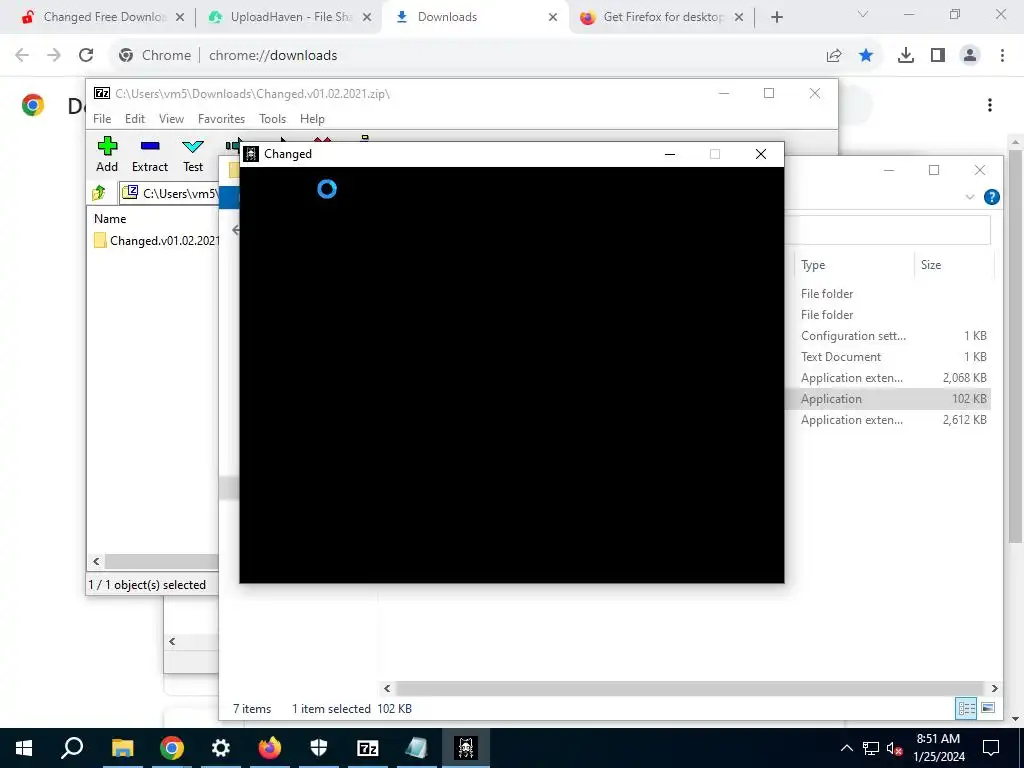Click 7-Zip horizontal scrollbar left arrow
Screen dimensions: 1024x768
(x=97, y=562)
